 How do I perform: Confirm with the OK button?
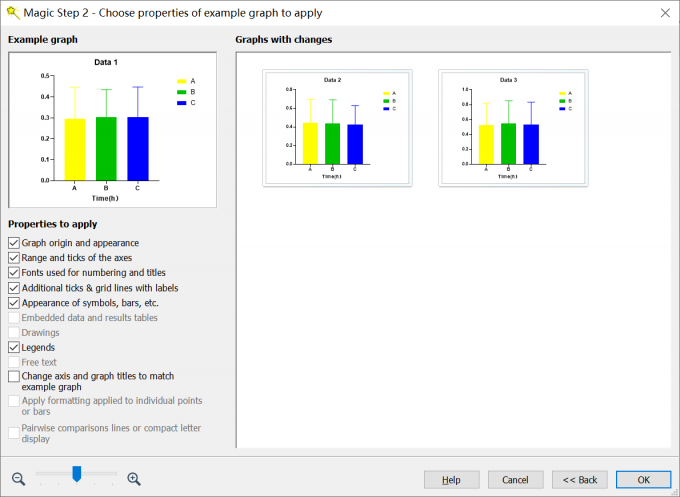[x=643, y=480]
